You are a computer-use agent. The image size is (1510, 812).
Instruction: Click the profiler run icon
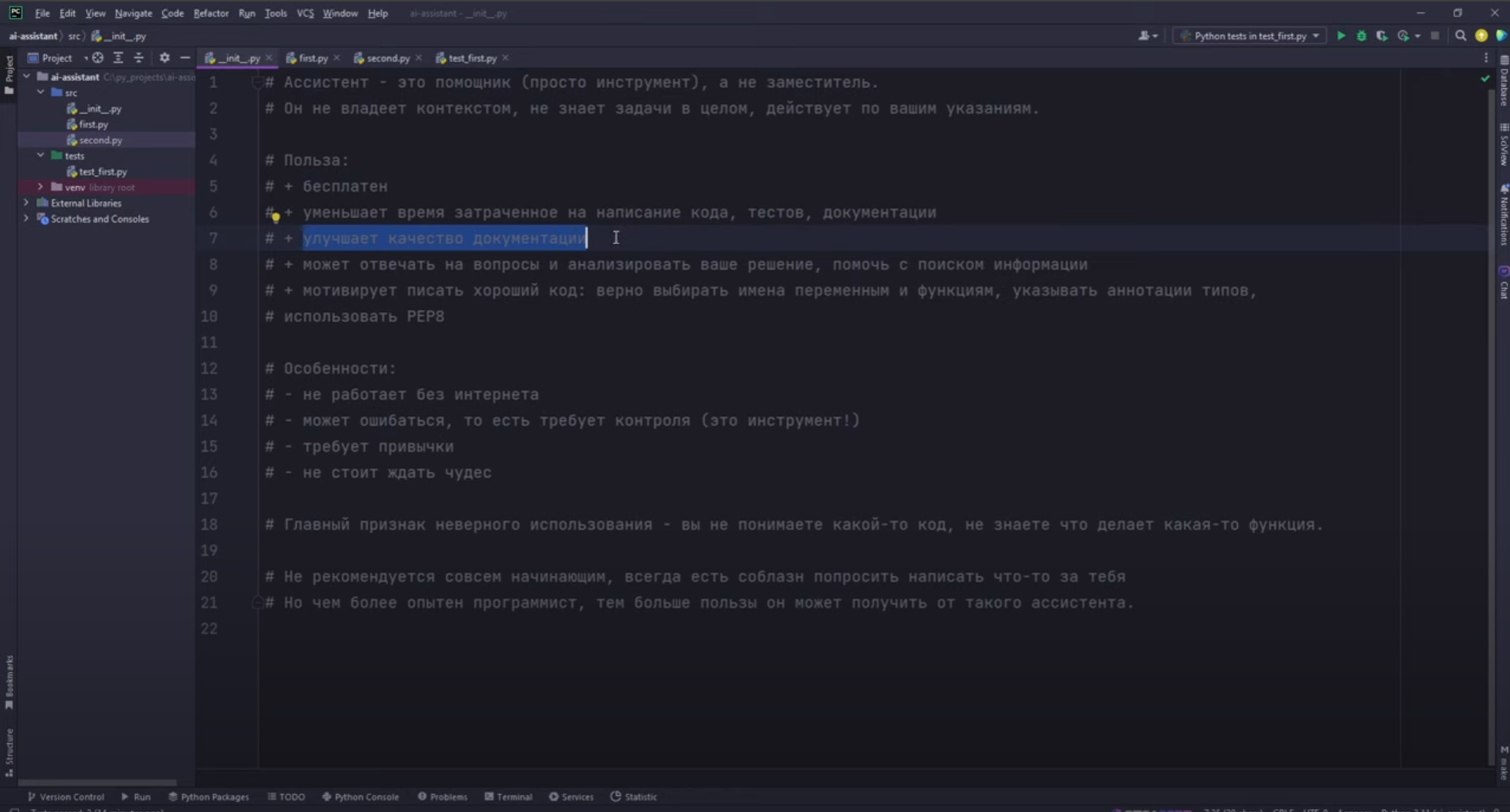(x=1403, y=36)
